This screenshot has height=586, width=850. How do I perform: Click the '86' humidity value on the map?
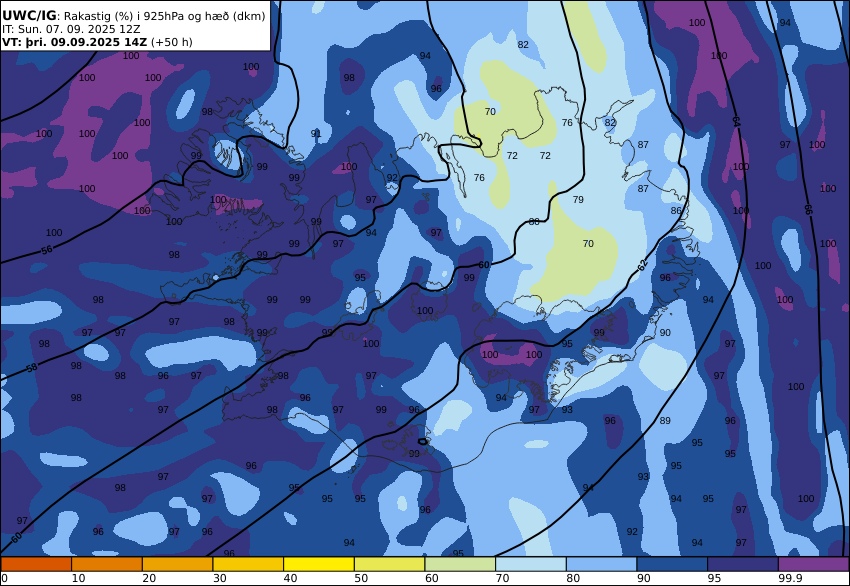(676, 210)
